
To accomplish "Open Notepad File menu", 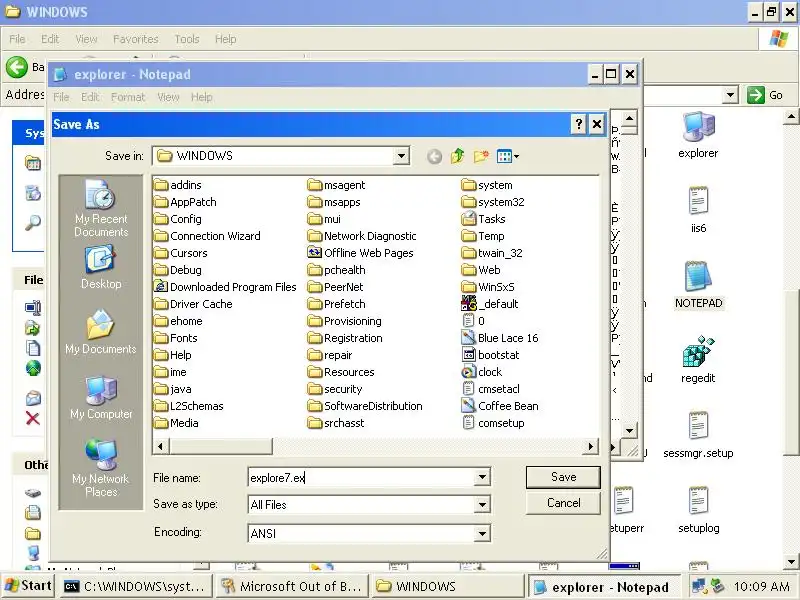I will pos(61,97).
